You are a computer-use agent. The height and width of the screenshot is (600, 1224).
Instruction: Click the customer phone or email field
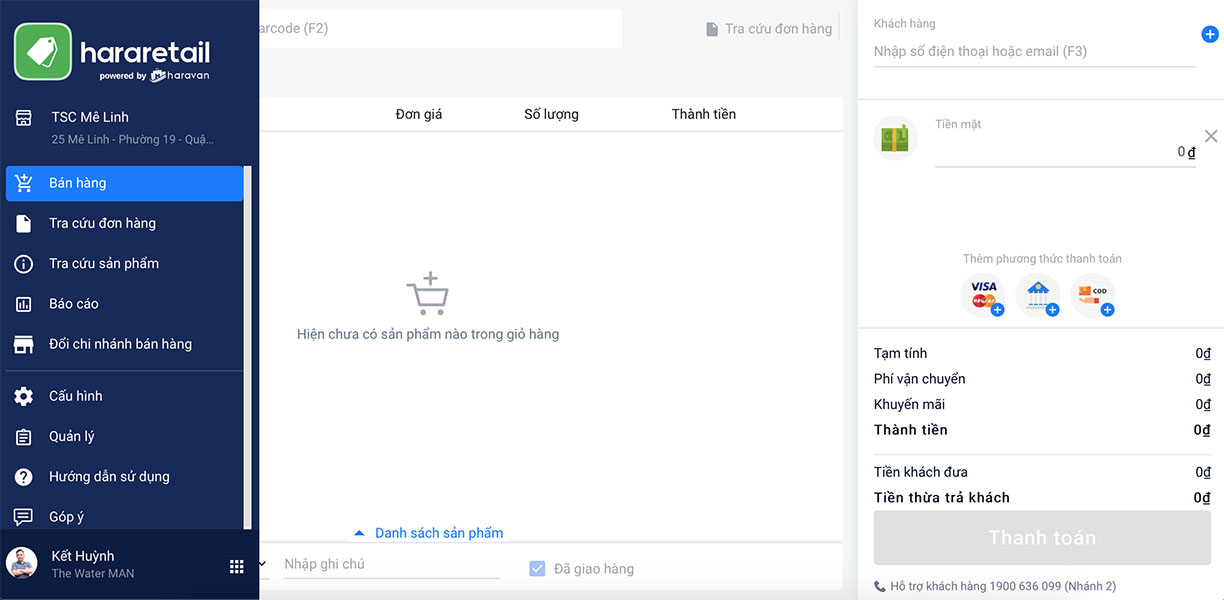pyautogui.click(x=1033, y=52)
